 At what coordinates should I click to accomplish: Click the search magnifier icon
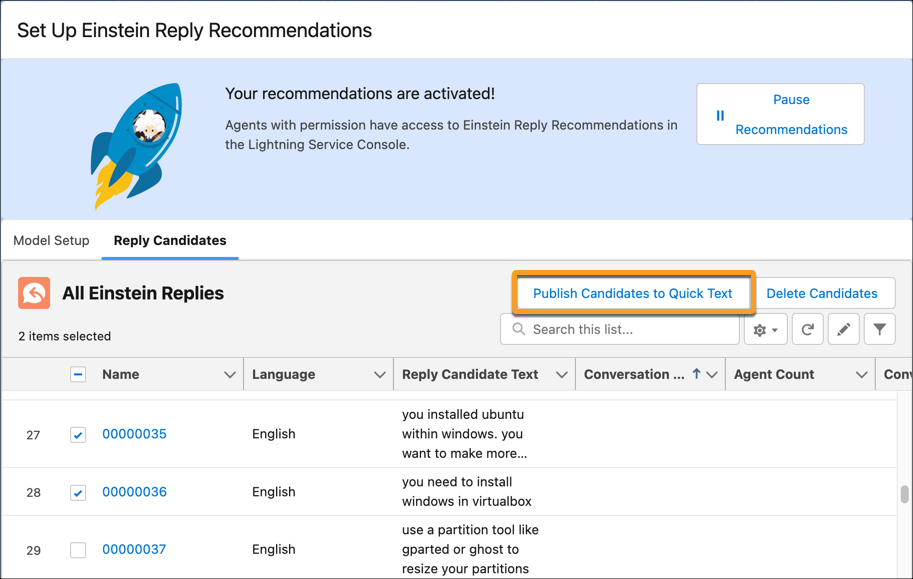tap(518, 329)
